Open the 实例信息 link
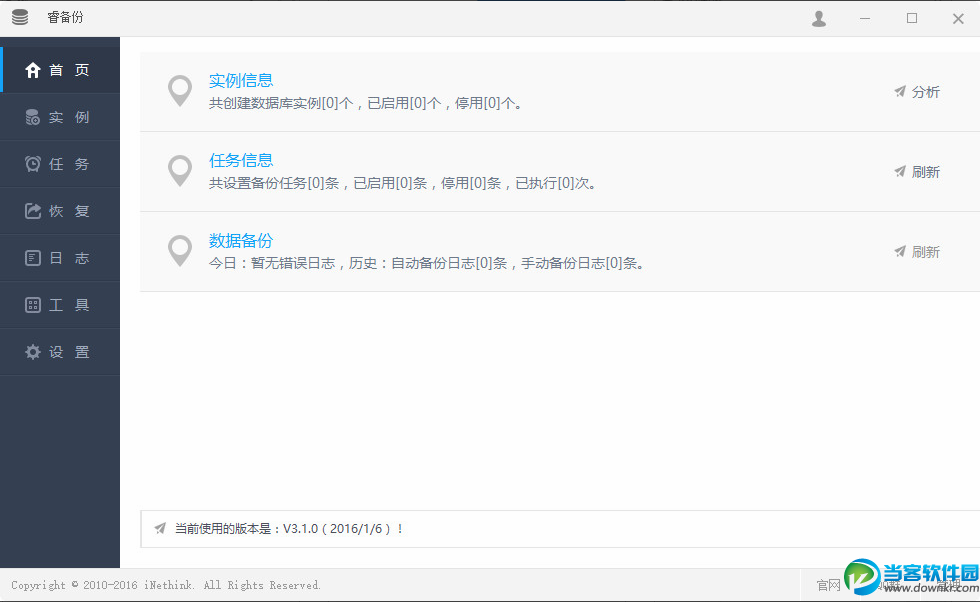This screenshot has height=602, width=980. [241, 80]
